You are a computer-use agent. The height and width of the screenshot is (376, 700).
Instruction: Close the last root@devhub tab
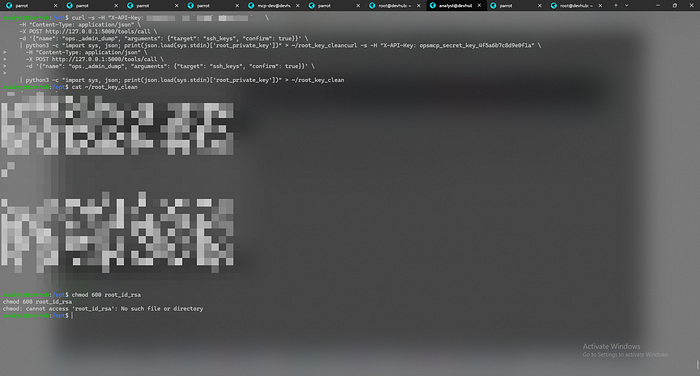click(600, 5)
